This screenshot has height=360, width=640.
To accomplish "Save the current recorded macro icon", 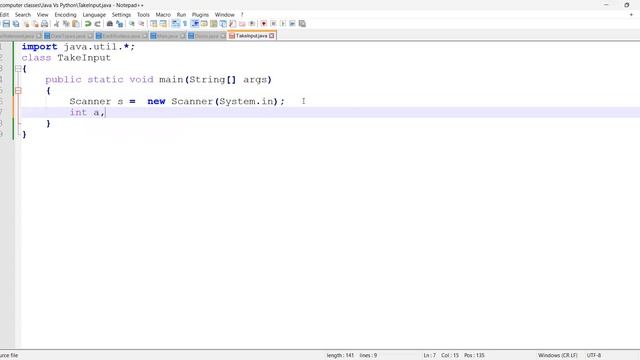I will point(302,24).
